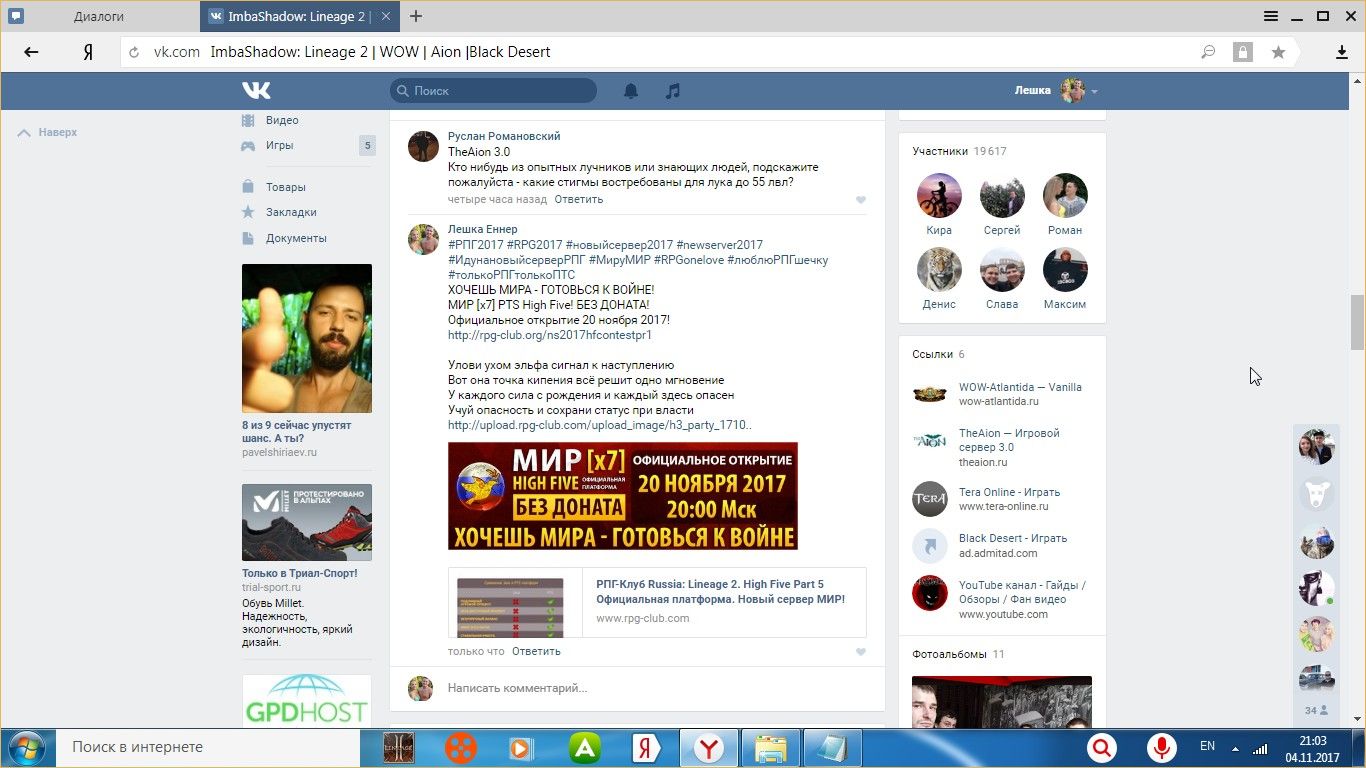The width and height of the screenshot is (1366, 768).
Task: Open Видео in the left menu
Action: click(282, 120)
